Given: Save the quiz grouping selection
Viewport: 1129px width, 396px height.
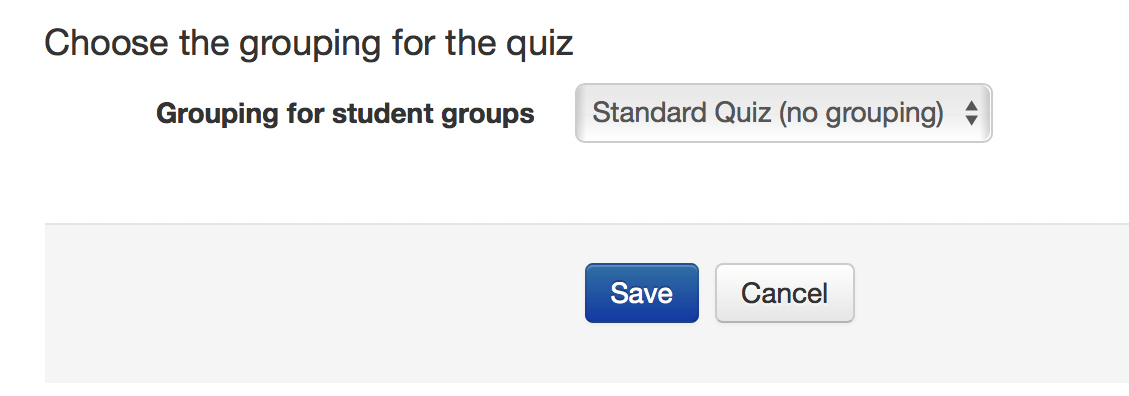Looking at the screenshot, I should 642,293.
